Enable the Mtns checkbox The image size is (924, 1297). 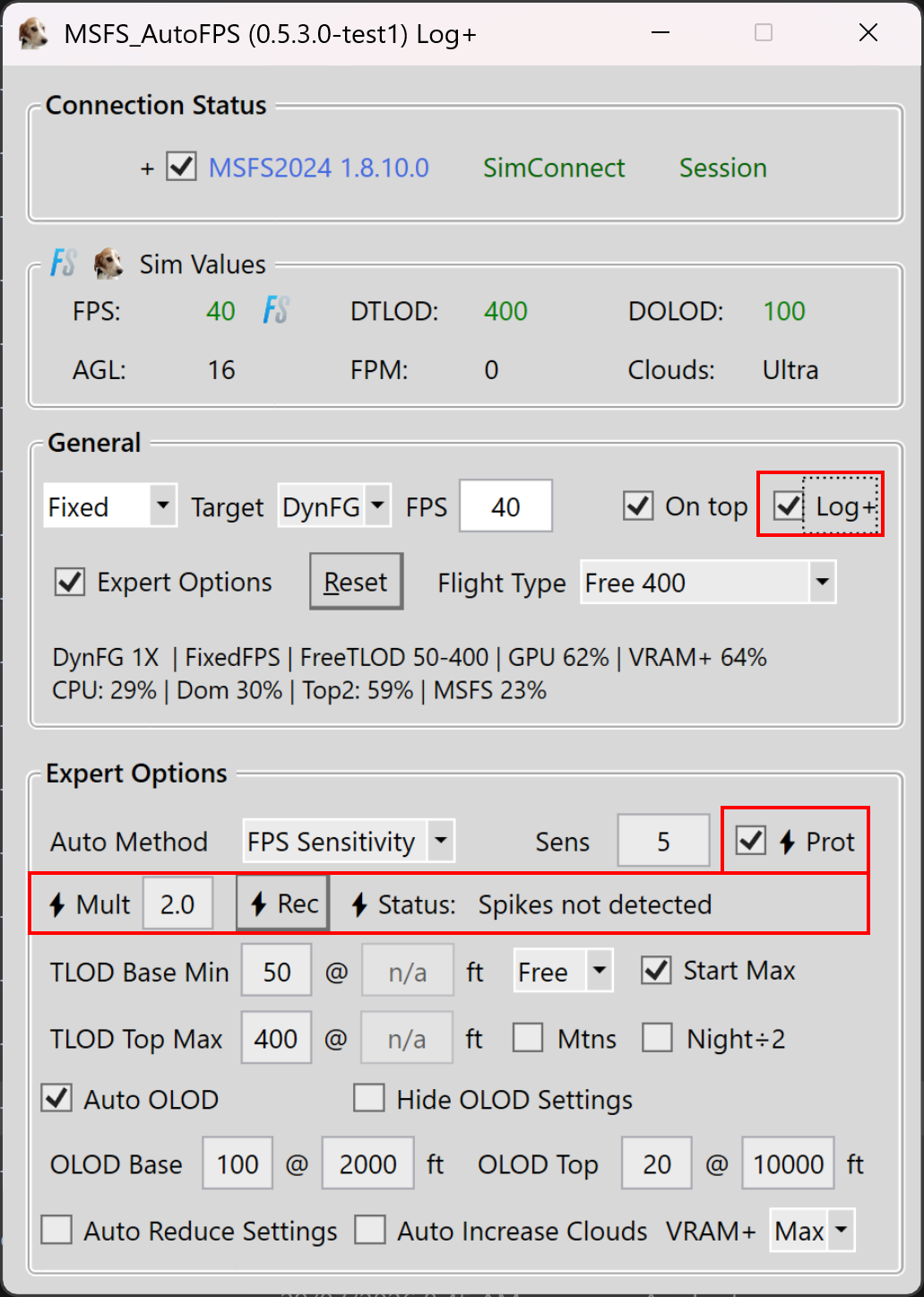[528, 1038]
